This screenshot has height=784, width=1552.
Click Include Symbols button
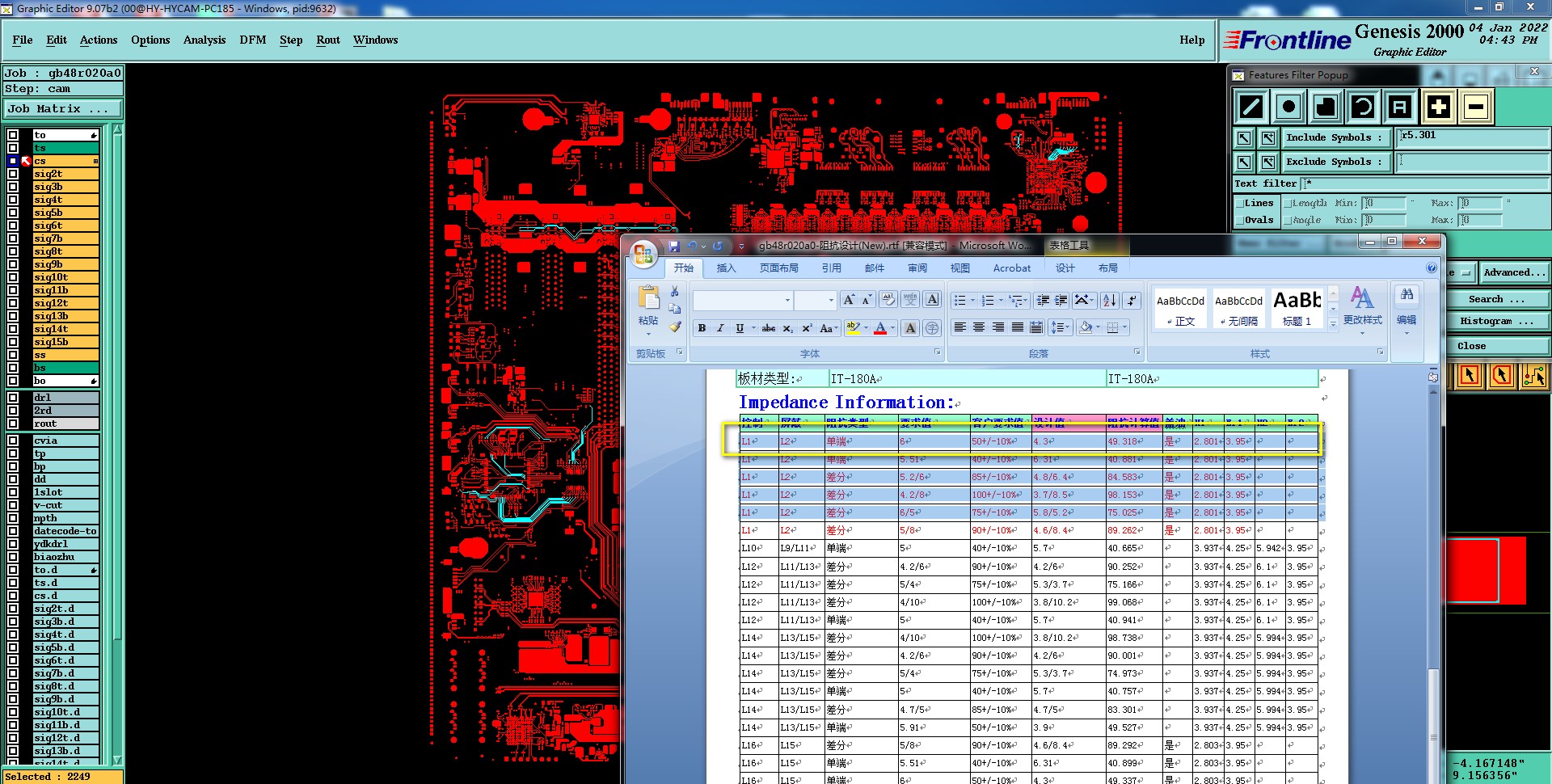(1335, 138)
